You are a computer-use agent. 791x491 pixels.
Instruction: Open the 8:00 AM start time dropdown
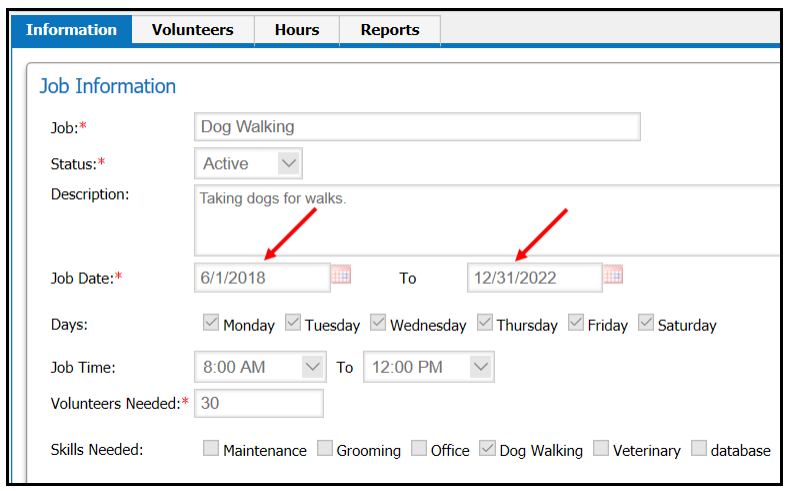click(260, 367)
